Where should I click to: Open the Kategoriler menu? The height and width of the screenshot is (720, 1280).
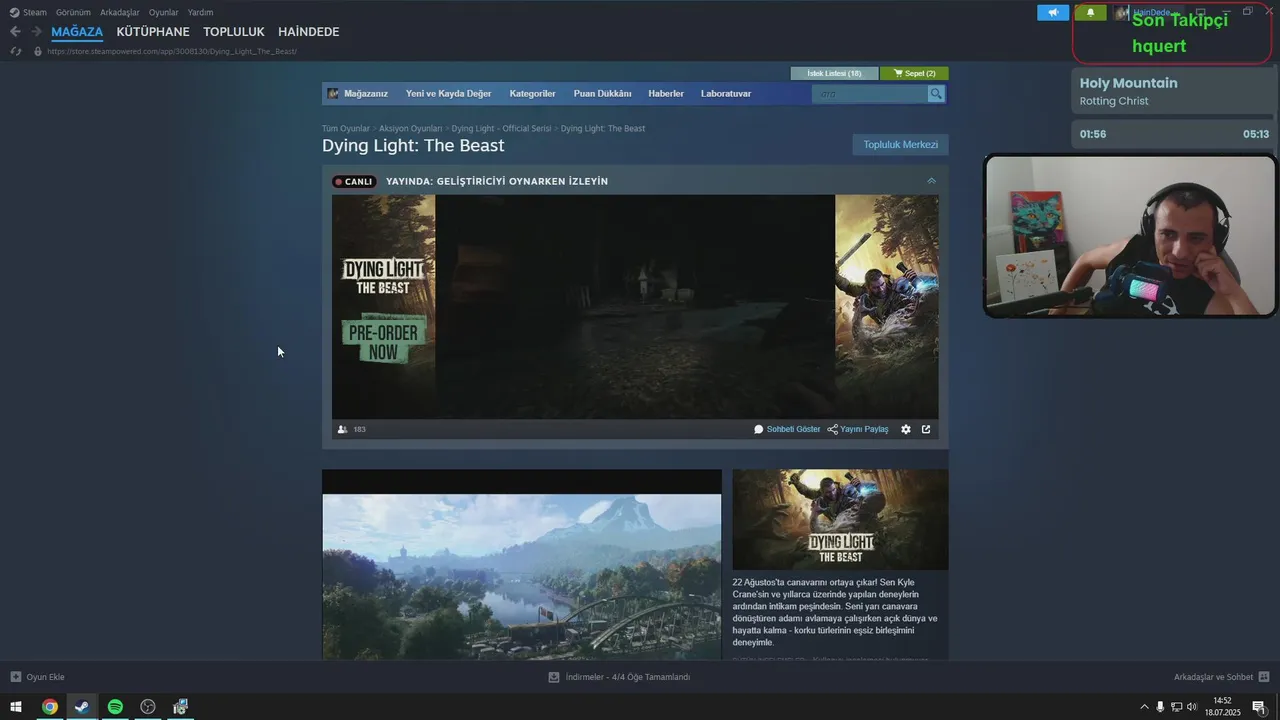pyautogui.click(x=532, y=94)
